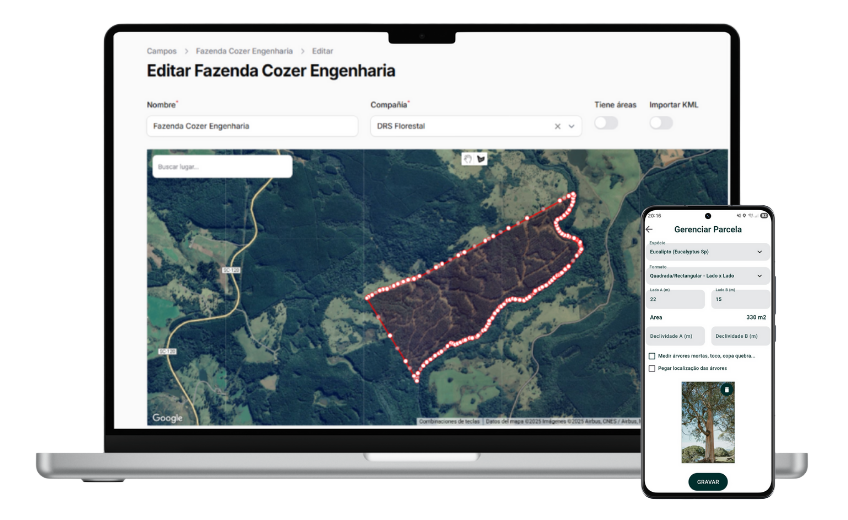
Task: Tap the back arrow in Gerenciar Parcela
Action: (649, 229)
